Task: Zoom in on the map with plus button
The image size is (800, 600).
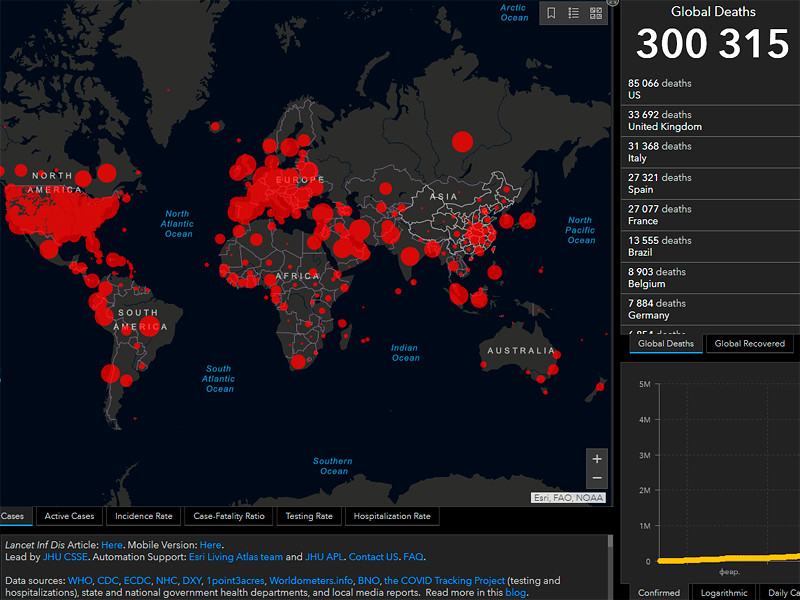Action: click(x=597, y=459)
